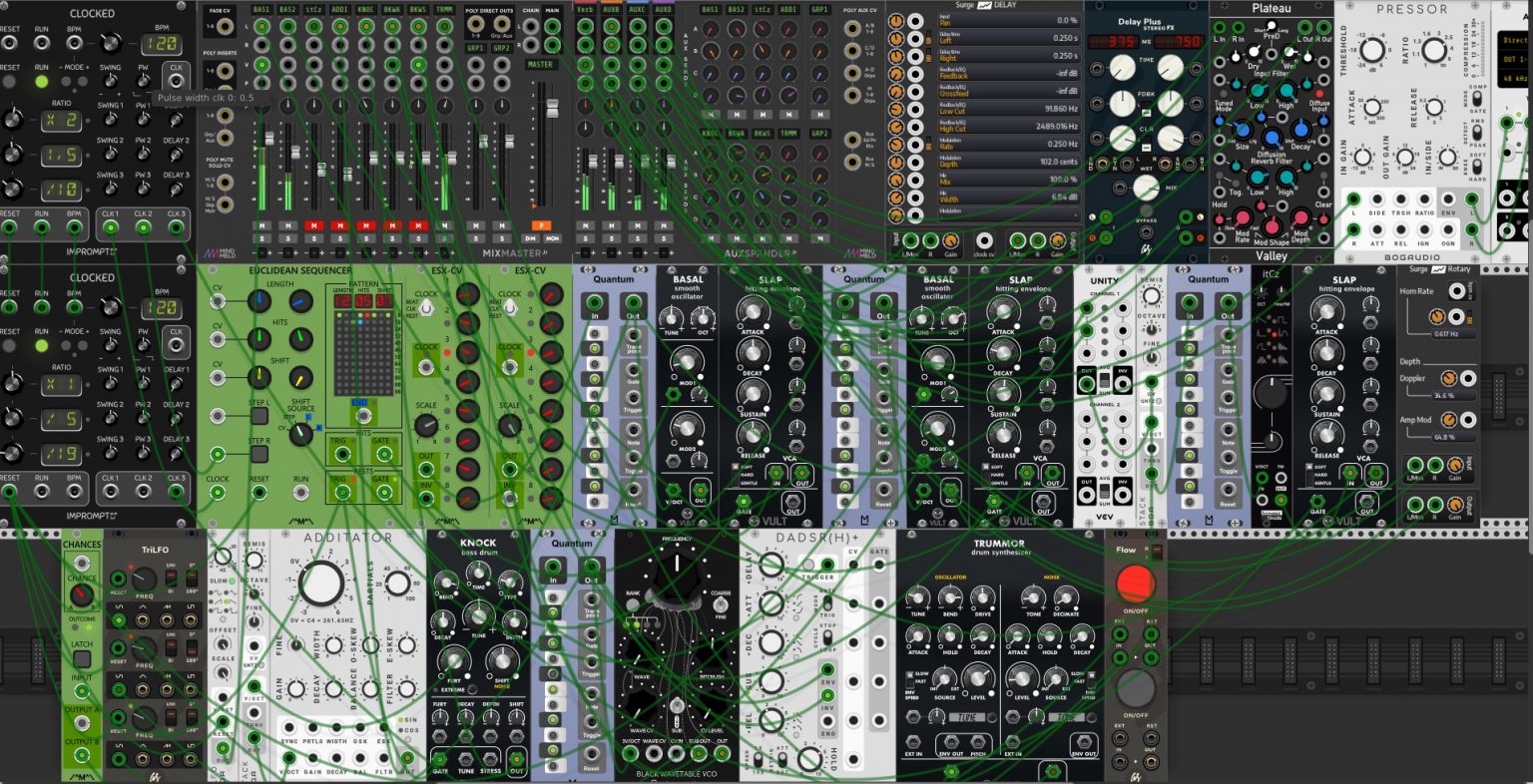The height and width of the screenshot is (784, 1533).
Task: Click the orange F fade button on MixMaster master
Action: point(541,226)
